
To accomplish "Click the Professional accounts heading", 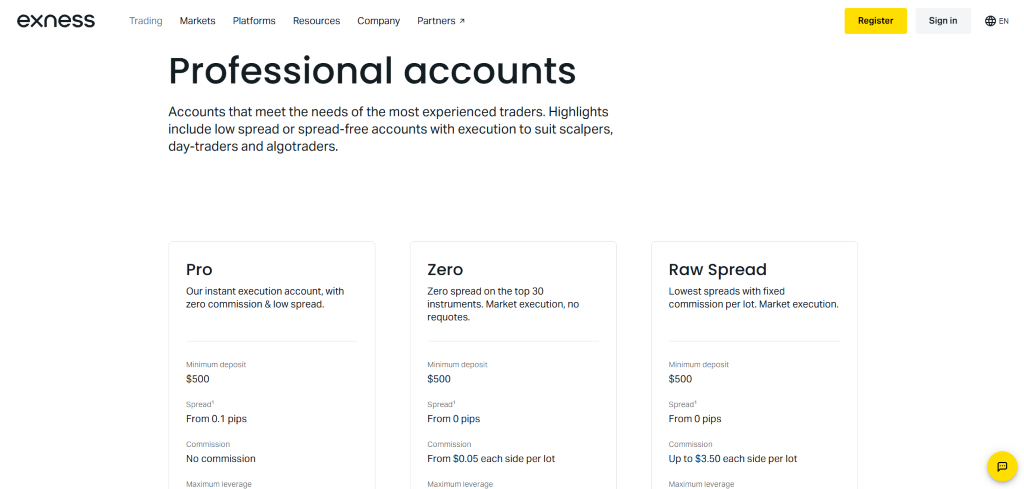I will point(372,71).
